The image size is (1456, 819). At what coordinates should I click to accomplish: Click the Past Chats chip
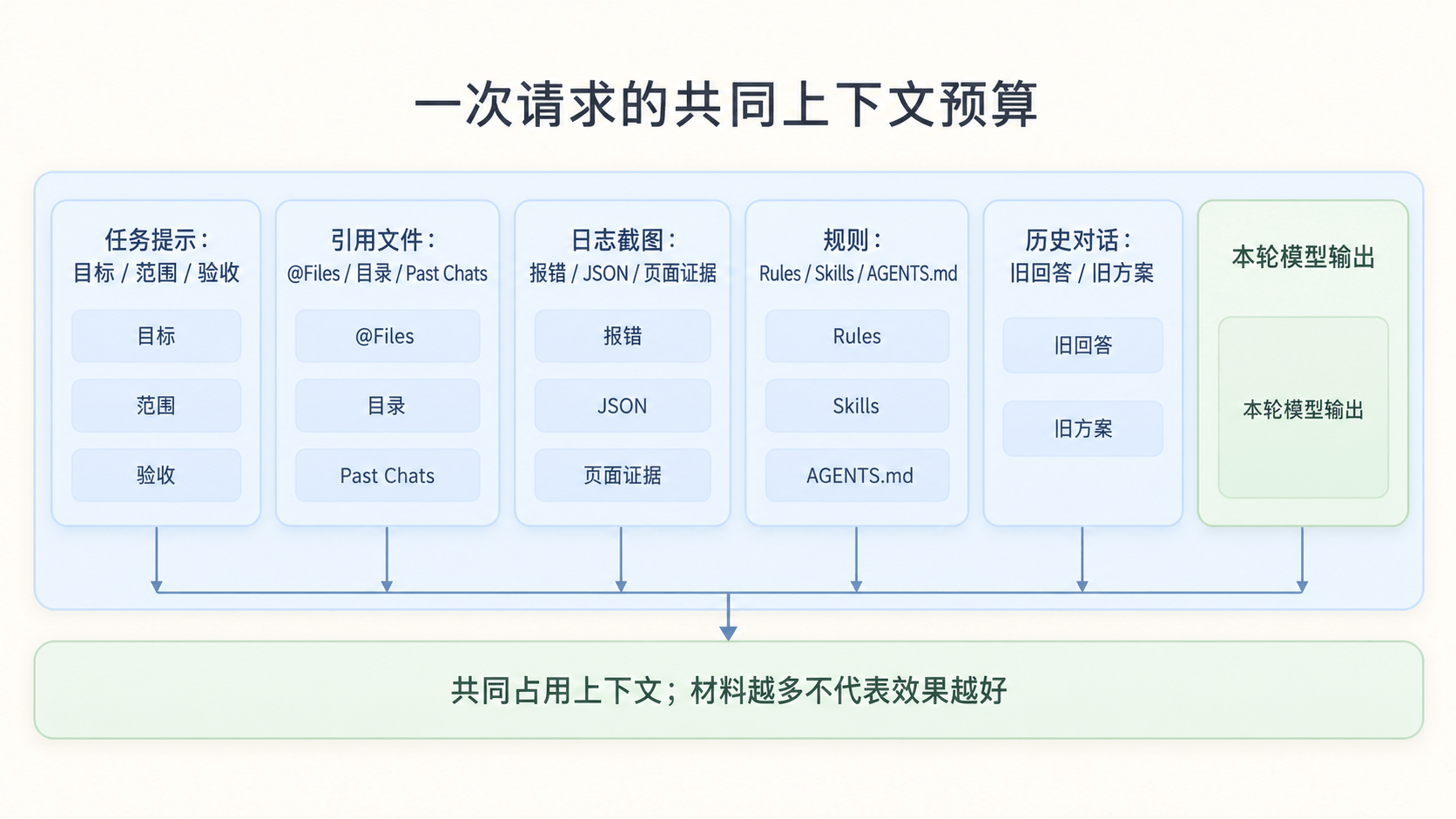388,475
